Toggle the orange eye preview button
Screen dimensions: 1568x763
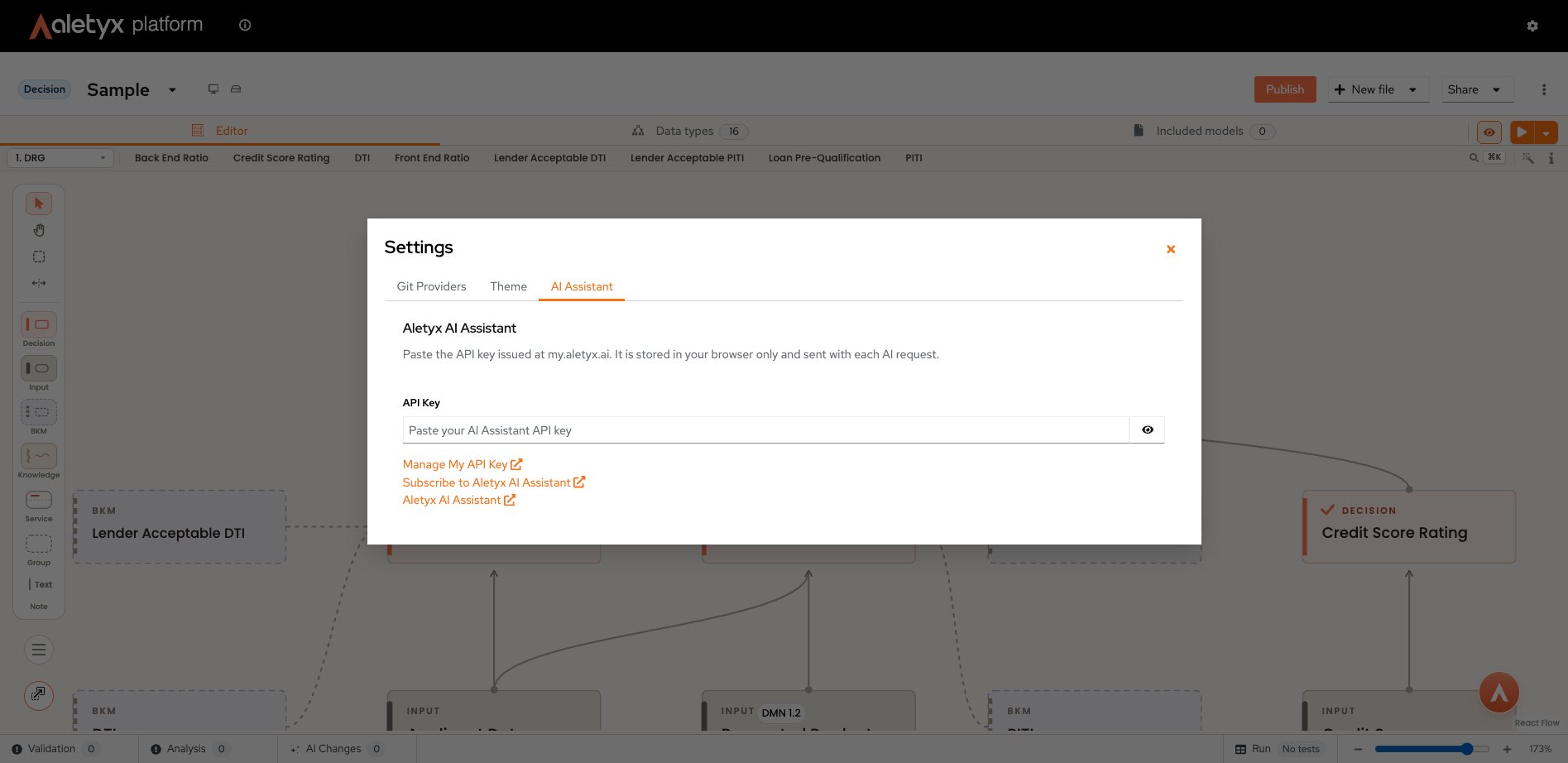[1489, 132]
